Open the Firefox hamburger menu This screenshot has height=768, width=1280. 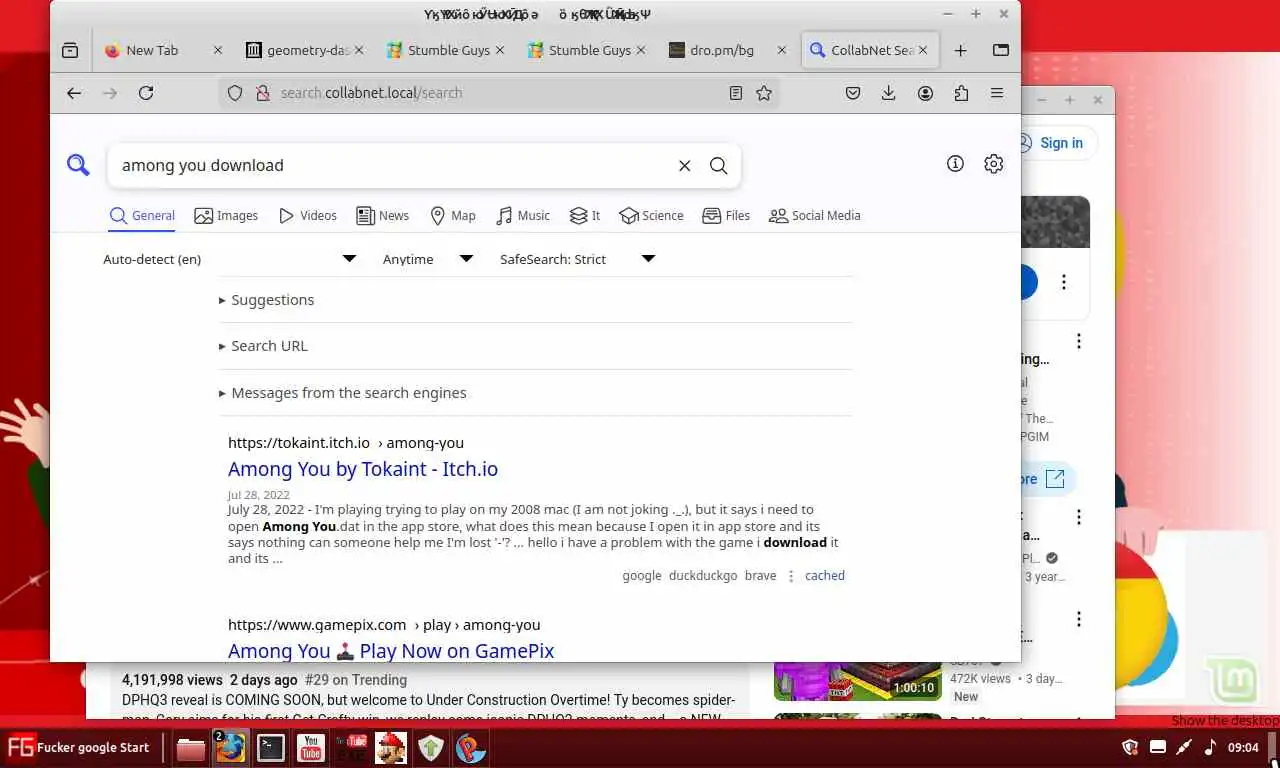(997, 93)
